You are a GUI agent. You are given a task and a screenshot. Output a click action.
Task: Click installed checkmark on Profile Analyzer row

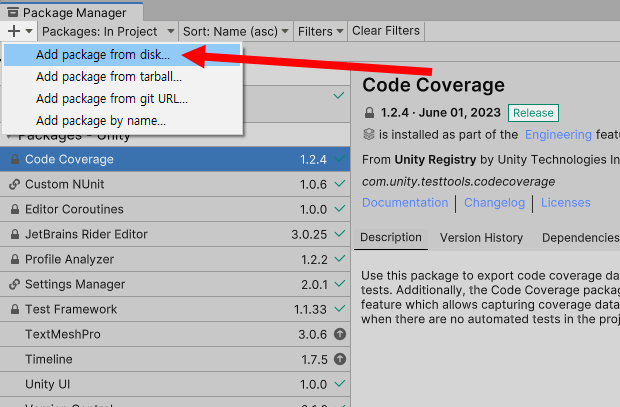(340, 259)
